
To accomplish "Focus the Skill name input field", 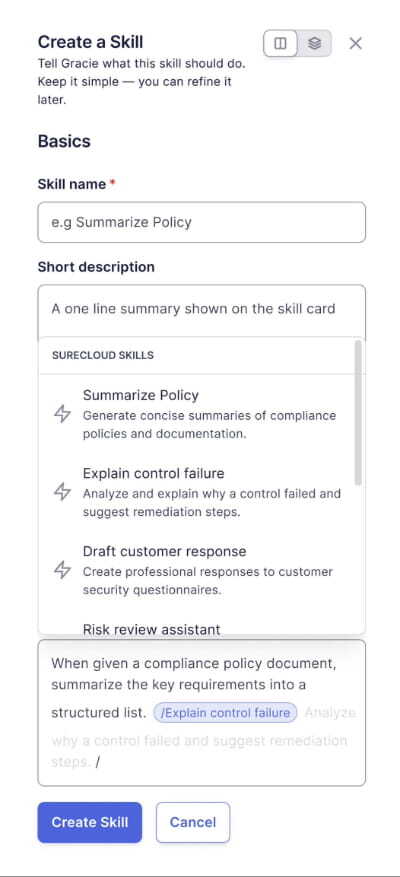I will (201, 222).
